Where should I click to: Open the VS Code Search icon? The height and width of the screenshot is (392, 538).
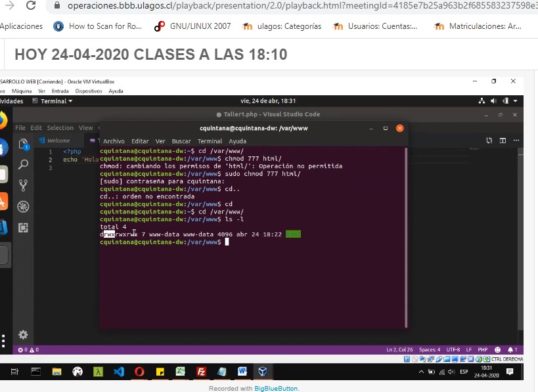23,164
